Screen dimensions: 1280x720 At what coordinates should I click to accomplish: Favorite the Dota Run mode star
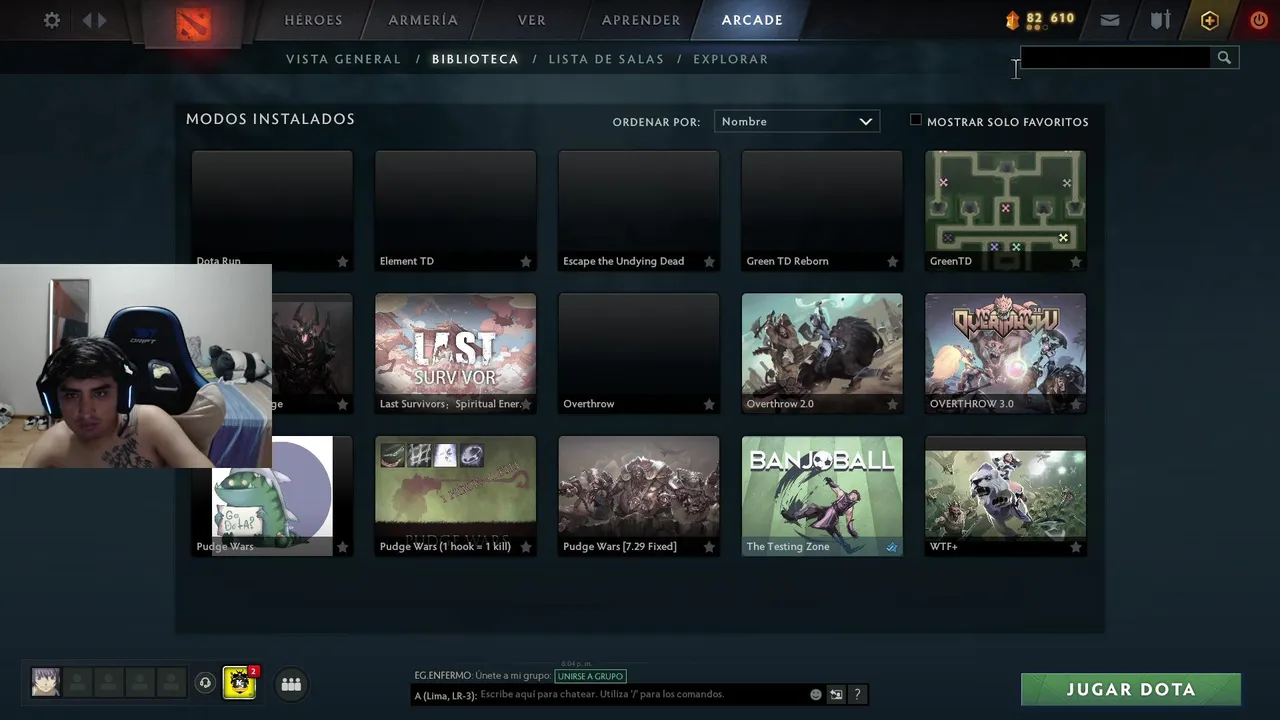342,261
